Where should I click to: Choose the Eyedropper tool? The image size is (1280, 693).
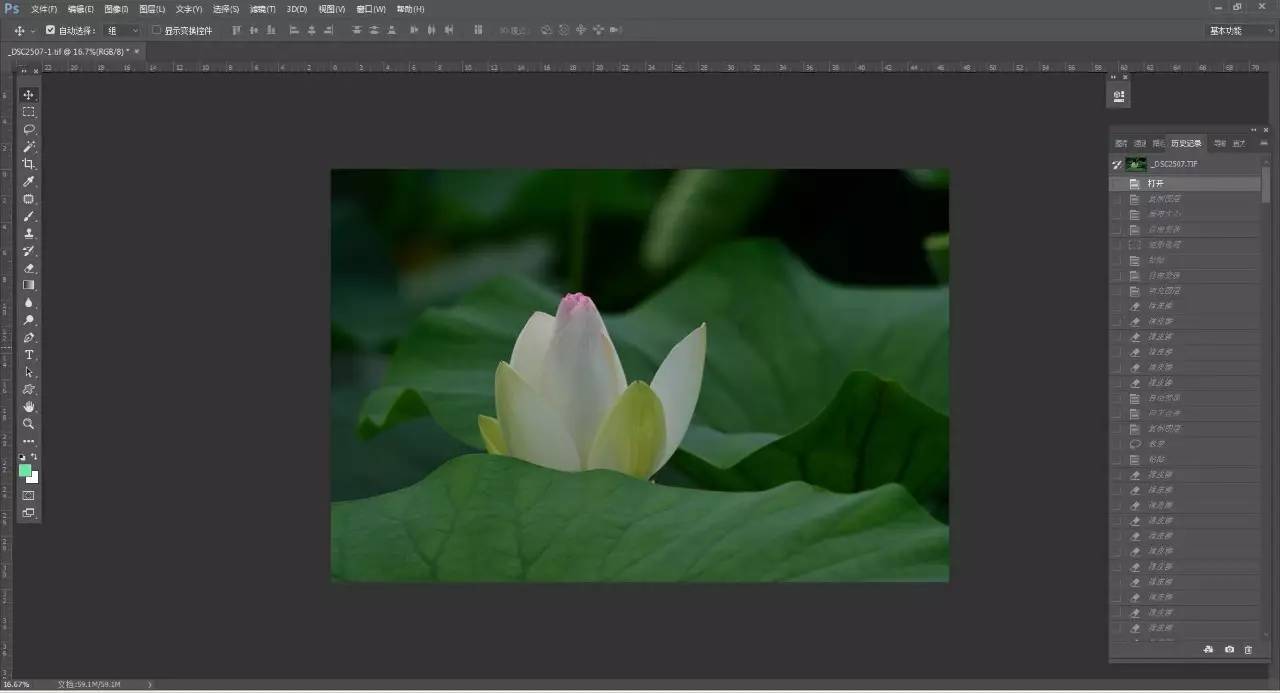coord(29,181)
